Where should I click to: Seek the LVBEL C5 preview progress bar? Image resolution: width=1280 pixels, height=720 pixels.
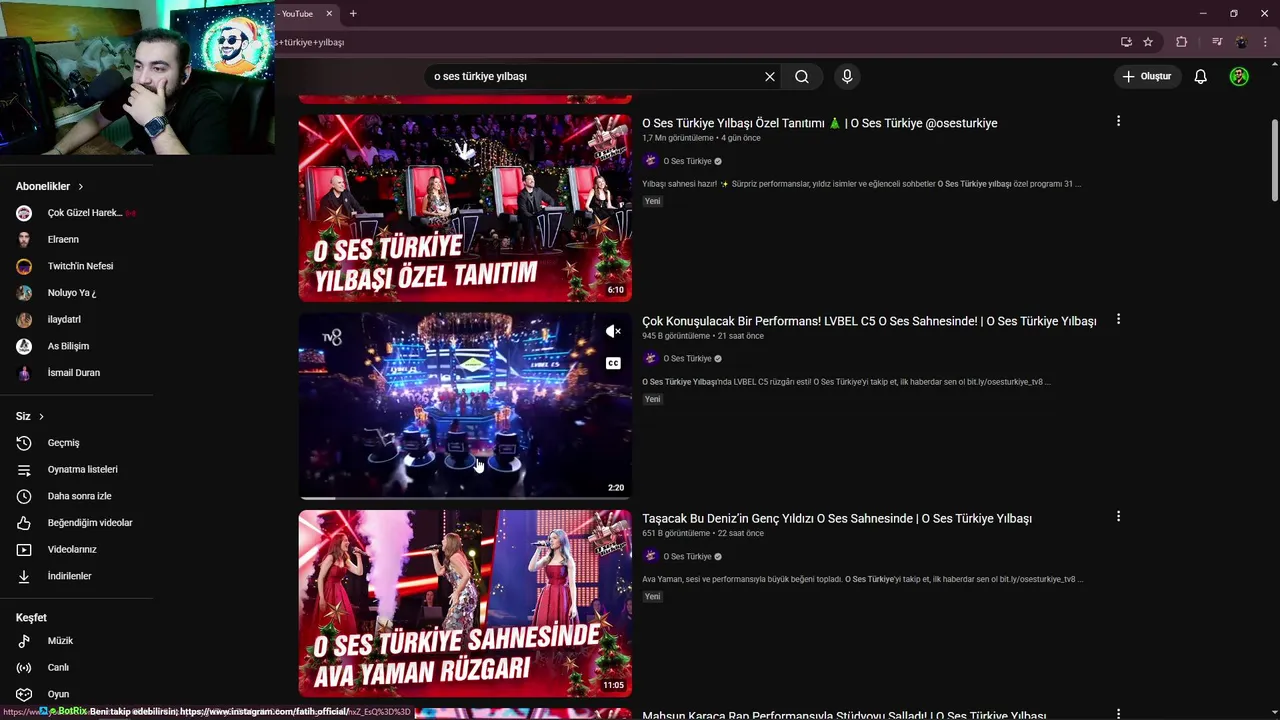click(465, 497)
